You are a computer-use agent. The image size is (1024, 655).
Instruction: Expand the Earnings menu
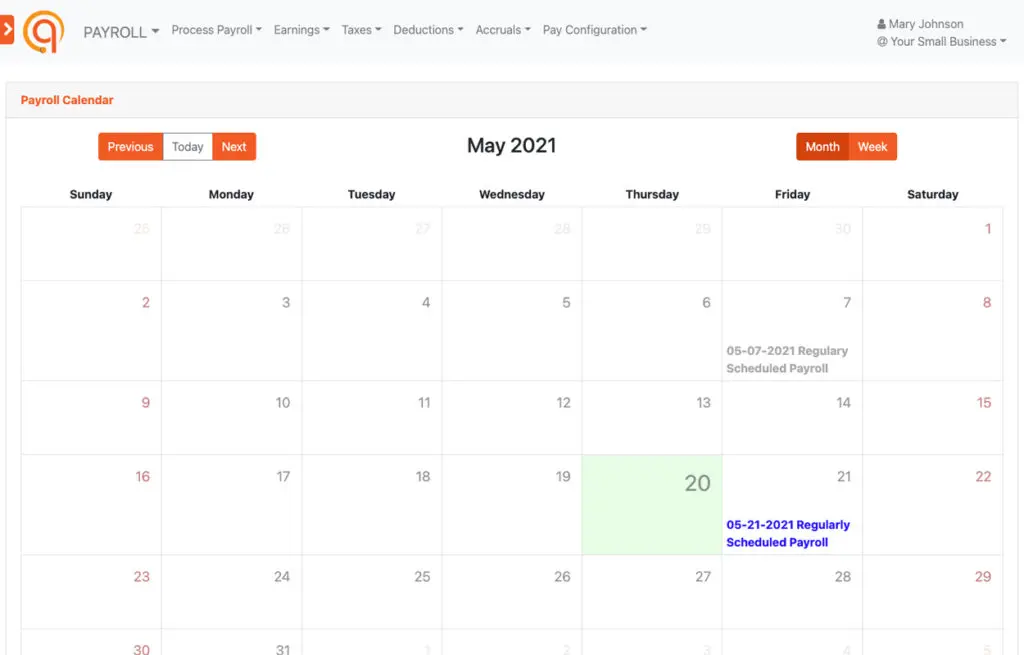pyautogui.click(x=301, y=30)
